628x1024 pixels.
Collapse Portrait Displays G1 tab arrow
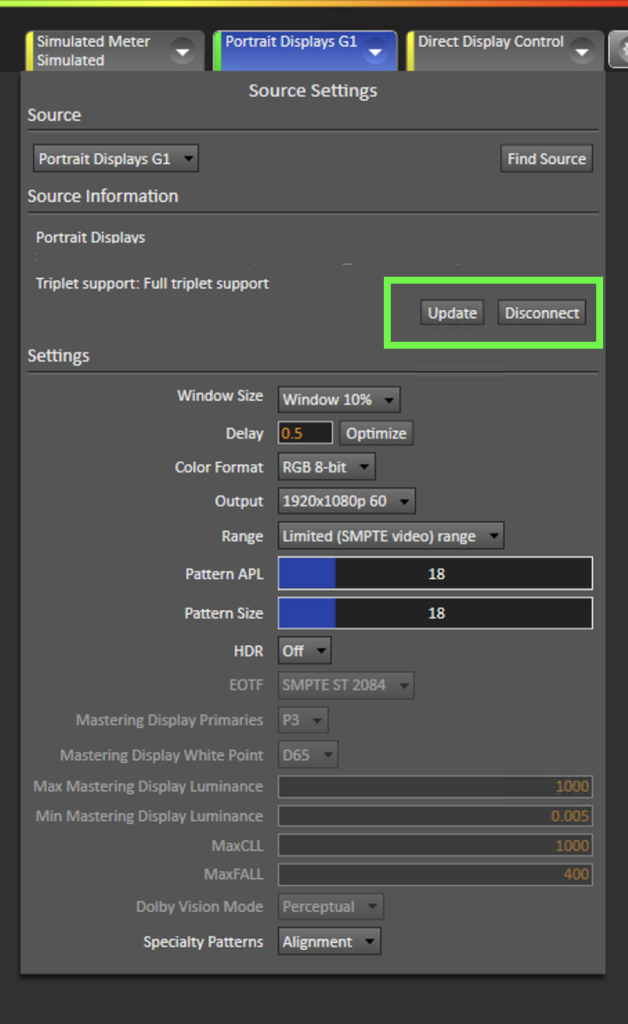375,52
